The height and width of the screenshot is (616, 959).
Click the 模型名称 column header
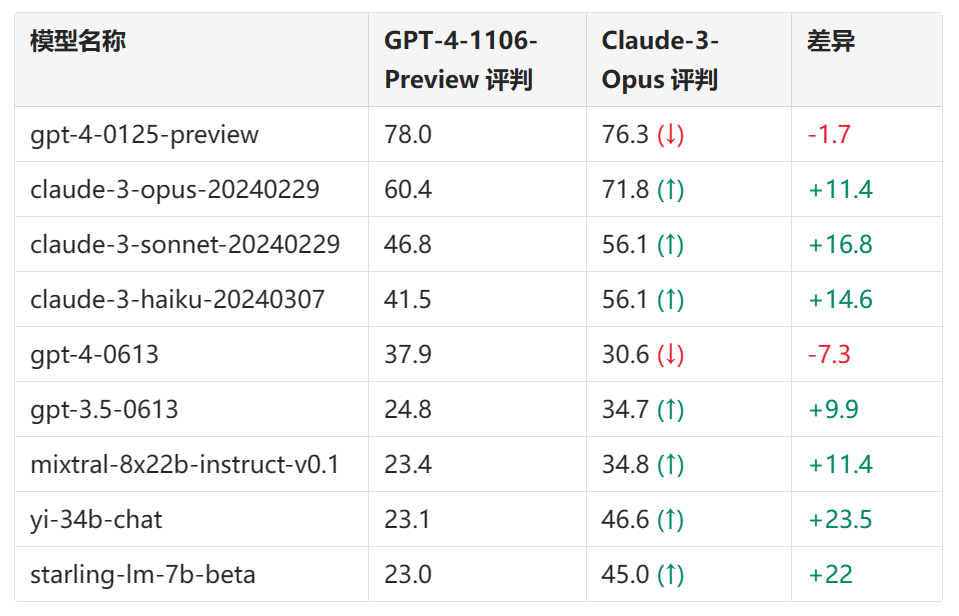tap(78, 42)
